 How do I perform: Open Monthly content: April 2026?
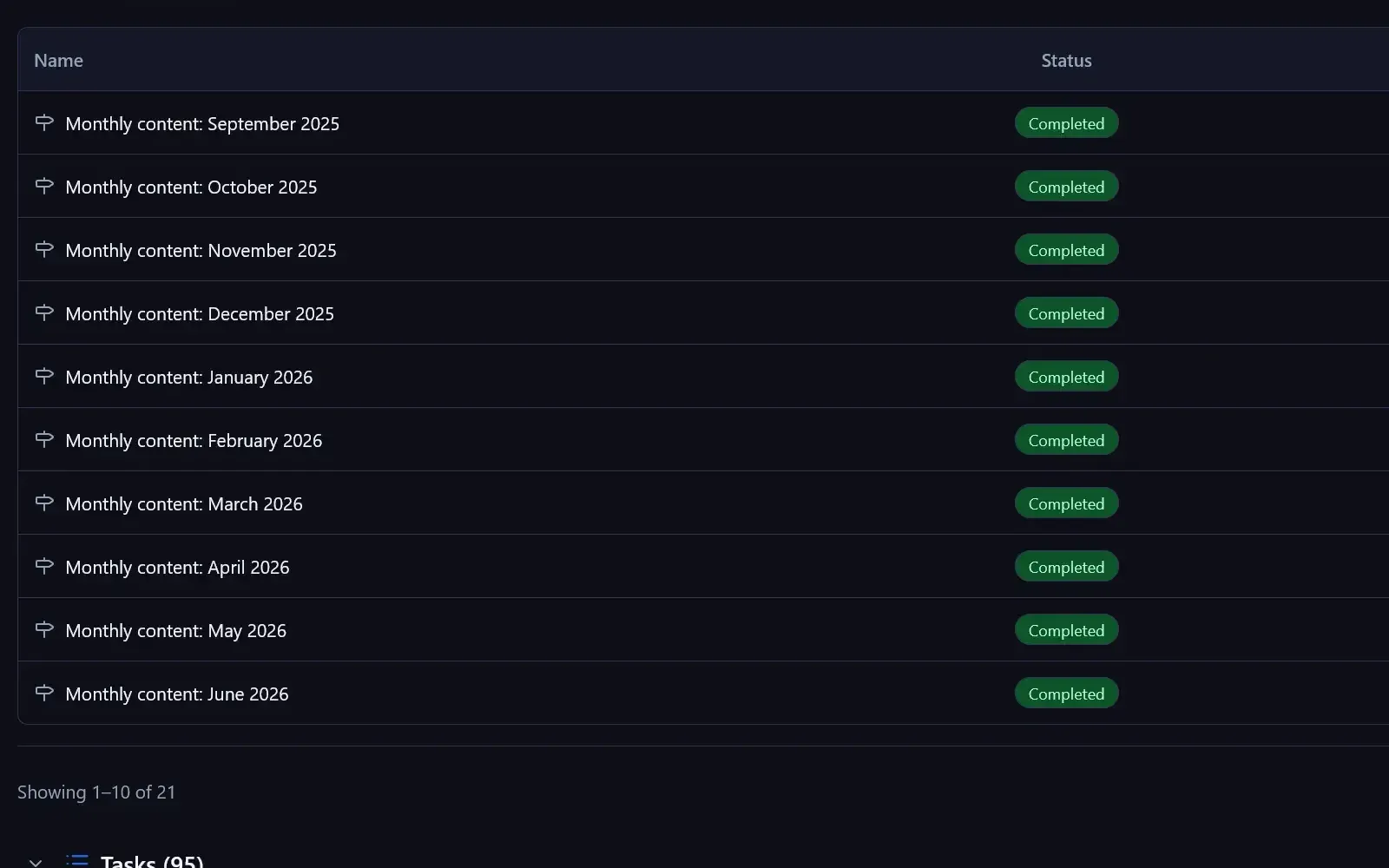(177, 568)
